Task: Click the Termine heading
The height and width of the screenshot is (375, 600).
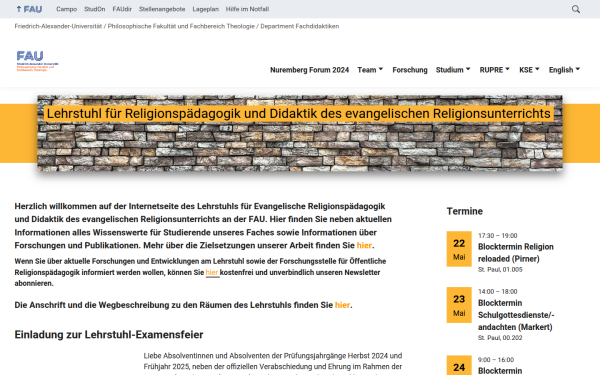Action: (x=465, y=211)
